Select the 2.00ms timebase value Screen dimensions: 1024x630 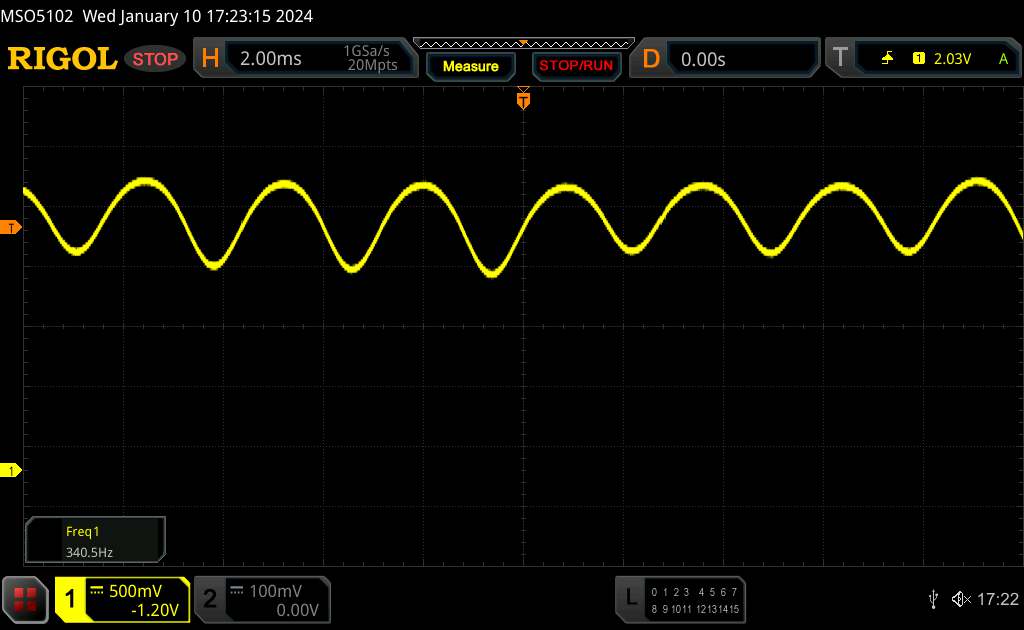(270, 59)
